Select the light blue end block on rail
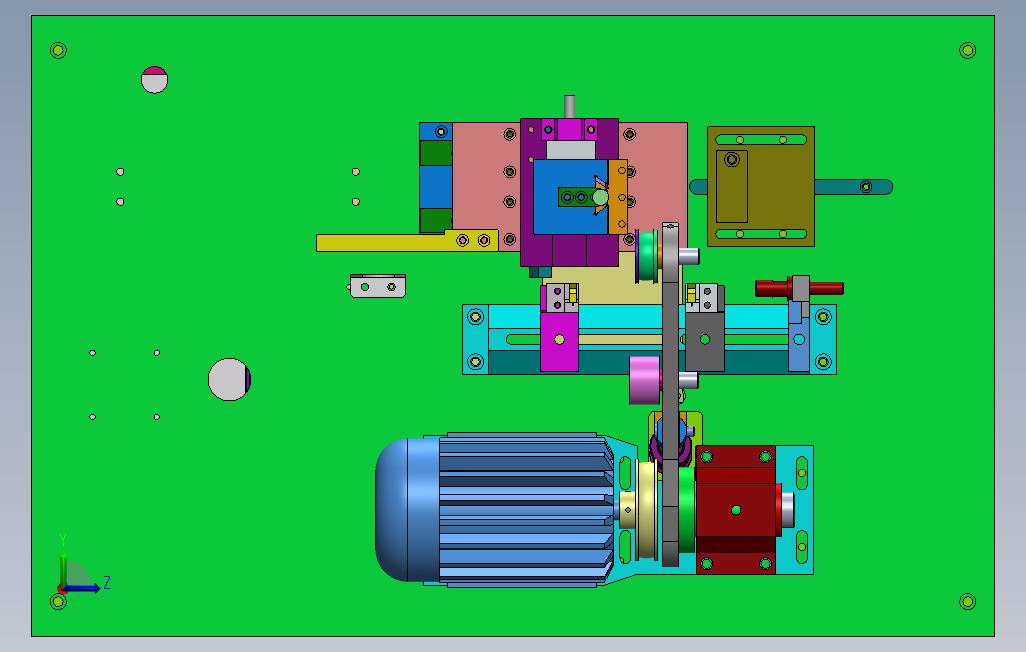The height and width of the screenshot is (652, 1026). tap(799, 336)
